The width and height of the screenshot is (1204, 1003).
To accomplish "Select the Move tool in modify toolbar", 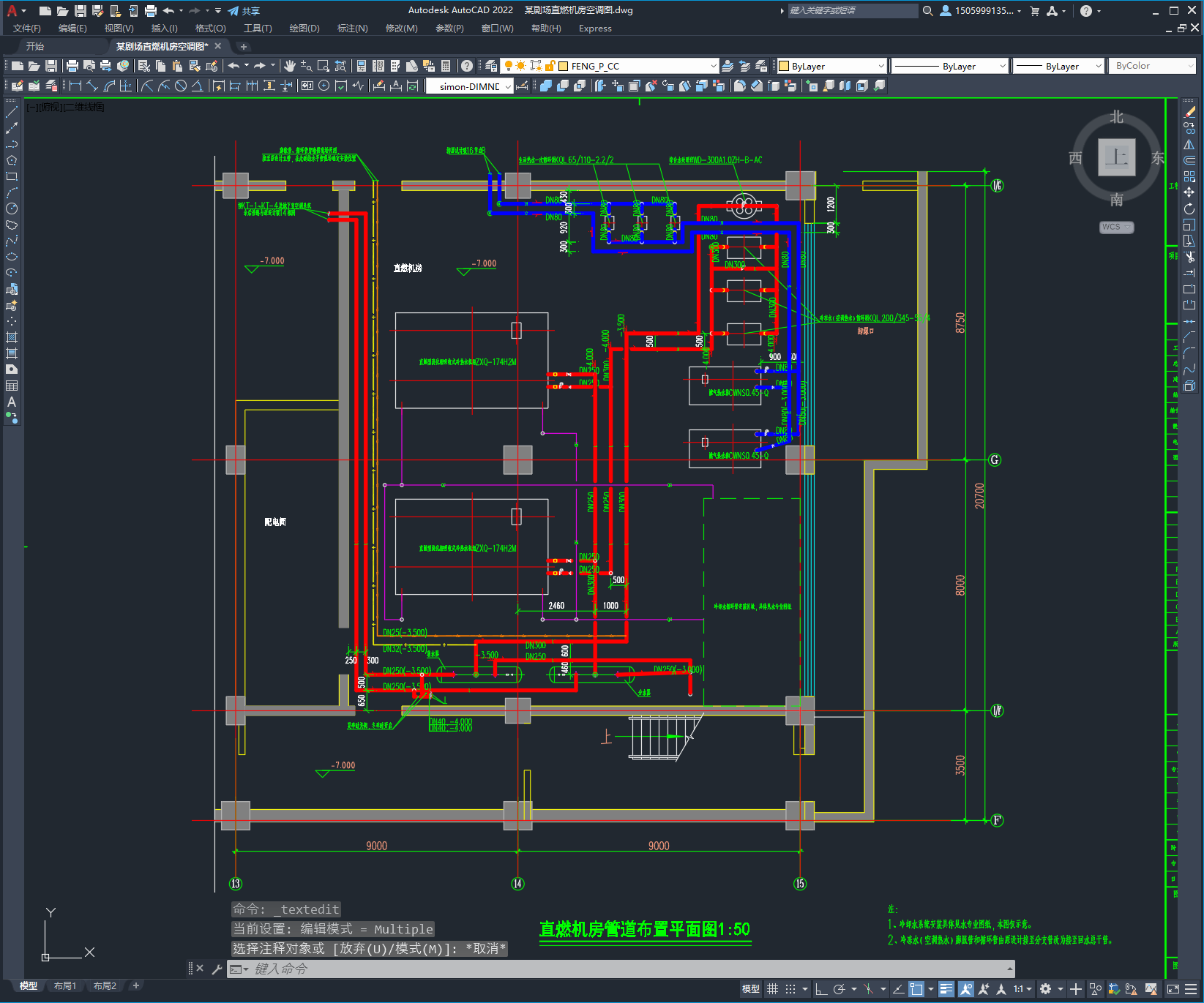I will (1189, 192).
